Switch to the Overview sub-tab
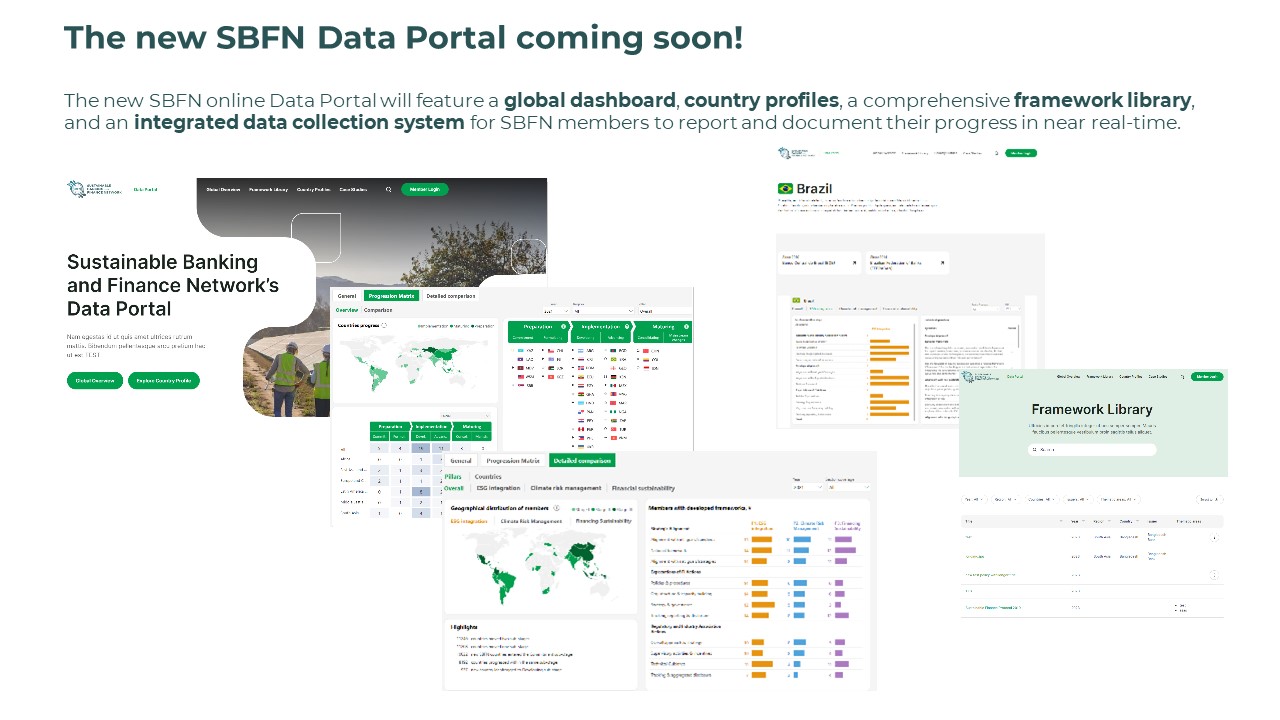The width and height of the screenshot is (1280, 720). [347, 310]
